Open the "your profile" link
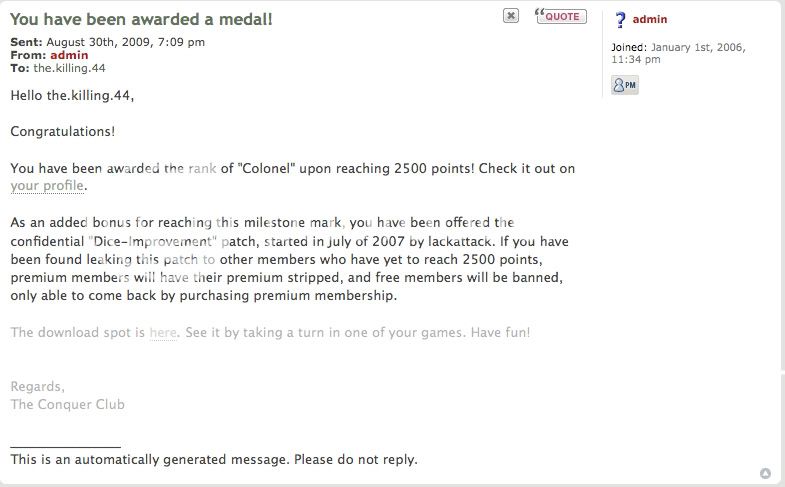The height and width of the screenshot is (487, 785). pyautogui.click(x=48, y=186)
